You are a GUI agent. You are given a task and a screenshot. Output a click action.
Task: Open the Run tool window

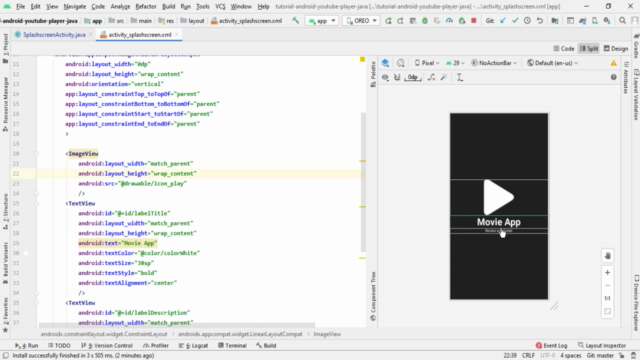click(x=27, y=345)
